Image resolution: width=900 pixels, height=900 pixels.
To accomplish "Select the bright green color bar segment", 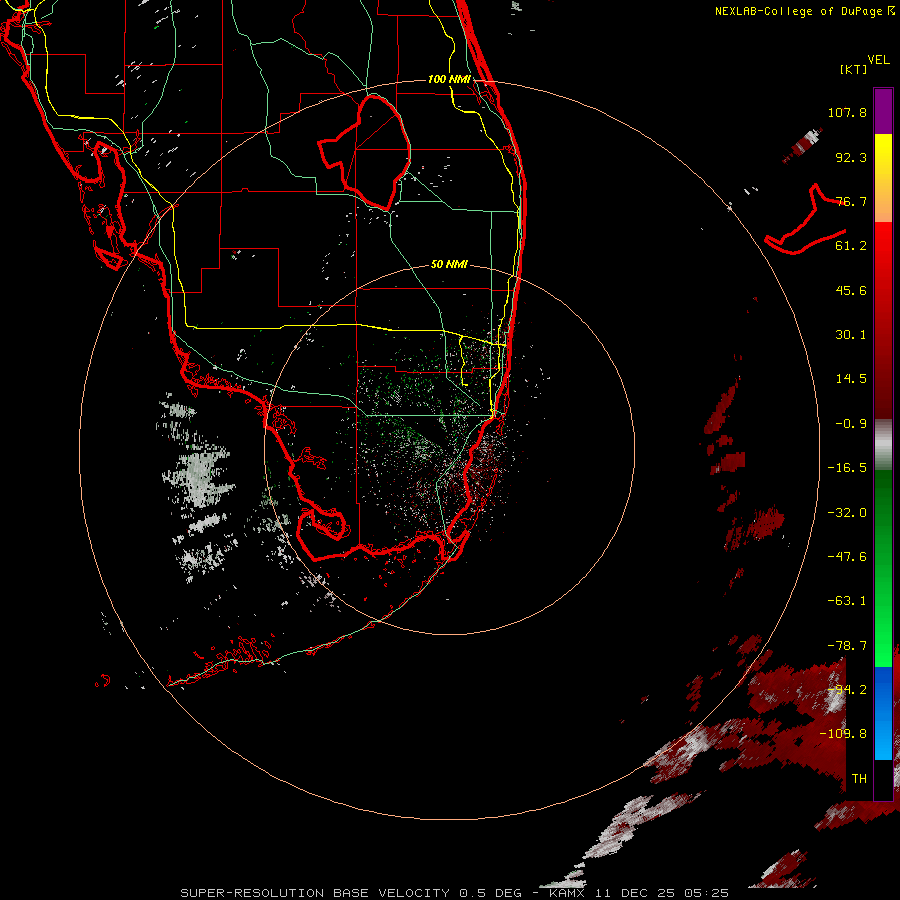I will click(x=883, y=568).
